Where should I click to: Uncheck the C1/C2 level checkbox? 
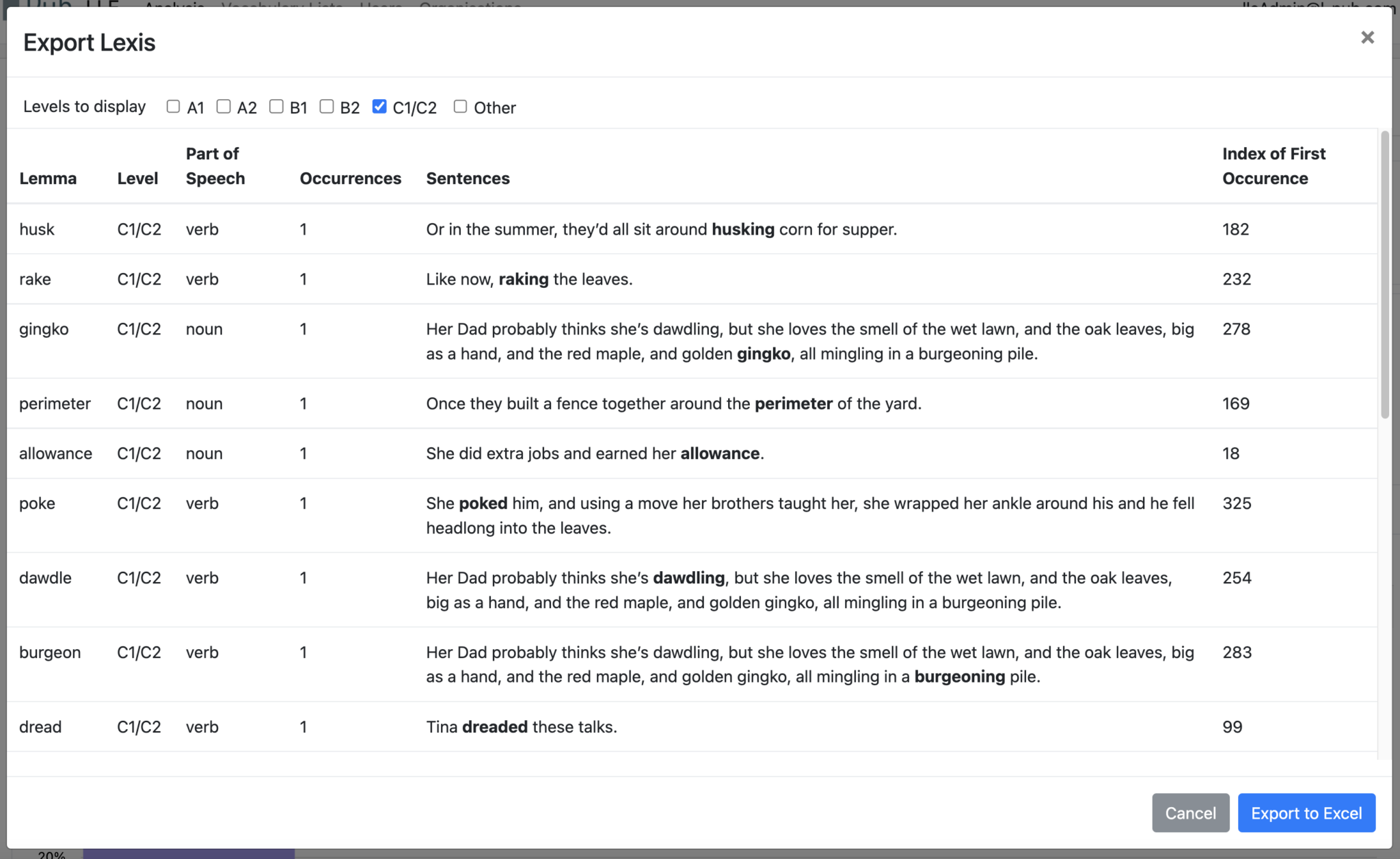pos(379,107)
